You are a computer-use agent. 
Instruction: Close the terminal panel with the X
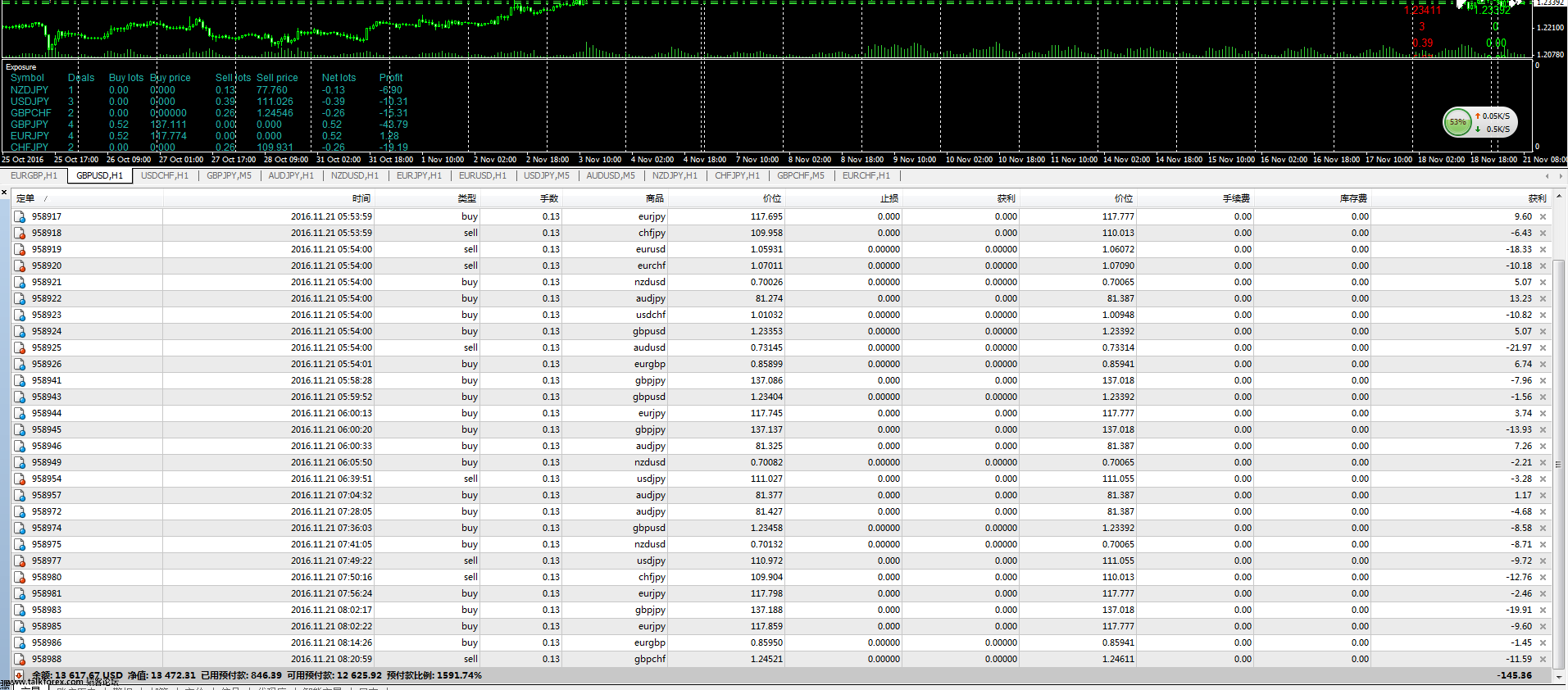click(x=4, y=193)
